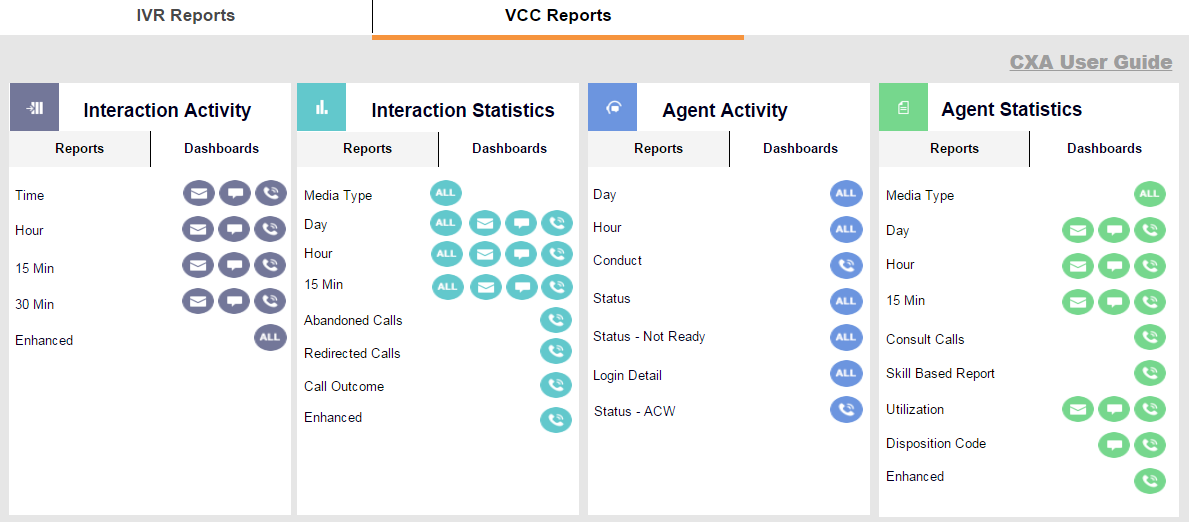Image resolution: width=1190 pixels, height=522 pixels.
Task: Show Dashboards tab under Agent Statistics
Action: [1104, 149]
